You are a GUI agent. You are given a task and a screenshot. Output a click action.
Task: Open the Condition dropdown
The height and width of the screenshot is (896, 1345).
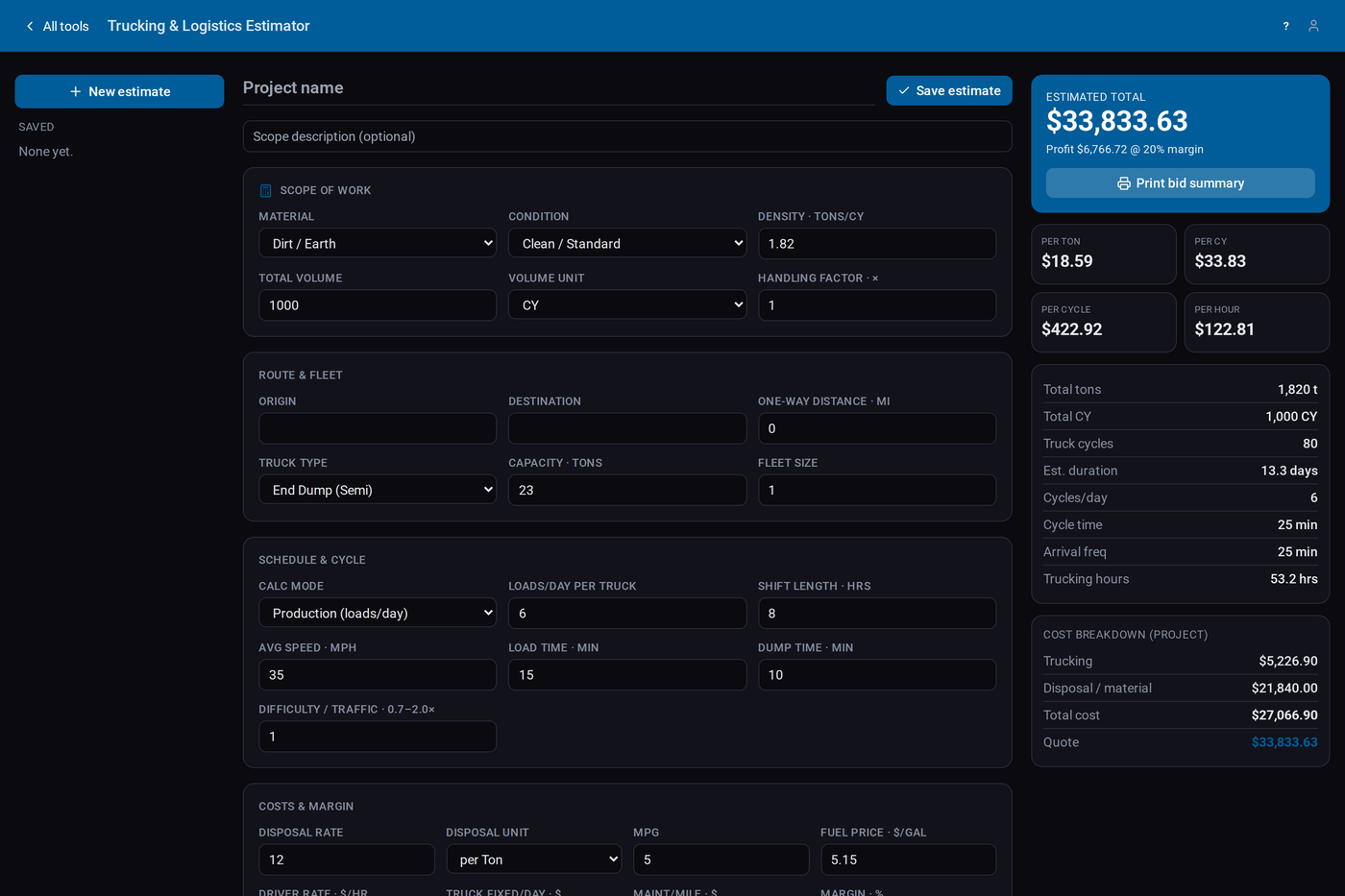[x=627, y=244]
